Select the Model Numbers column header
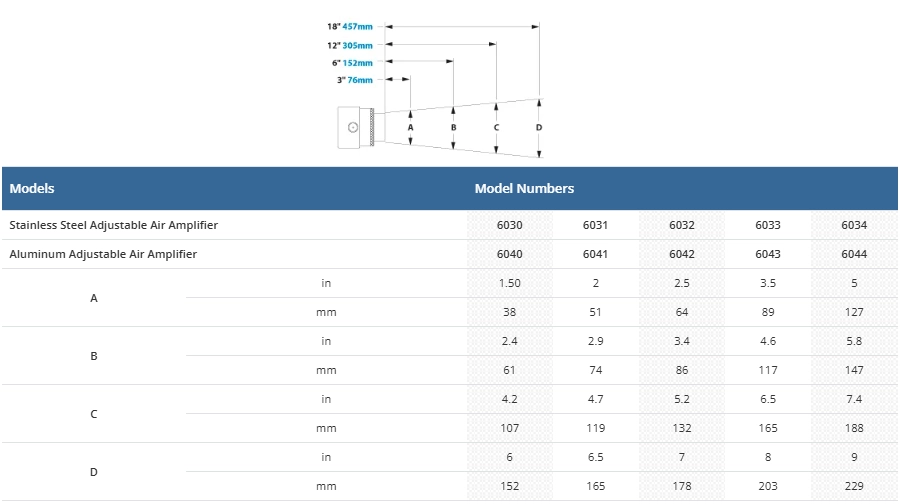Screen dimensions: 901x504 [524, 188]
